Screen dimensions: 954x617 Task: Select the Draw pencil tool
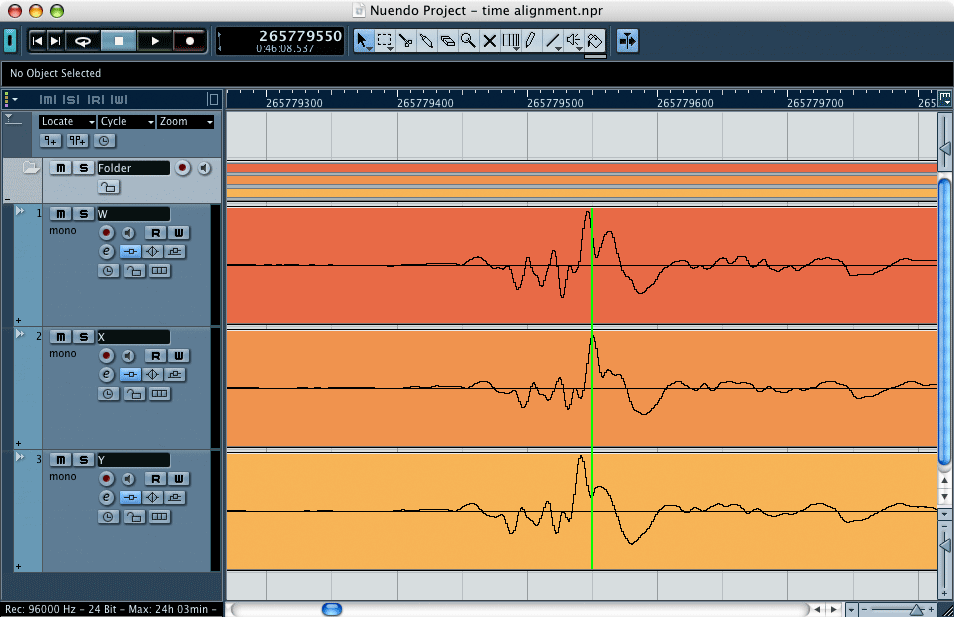[x=531, y=41]
